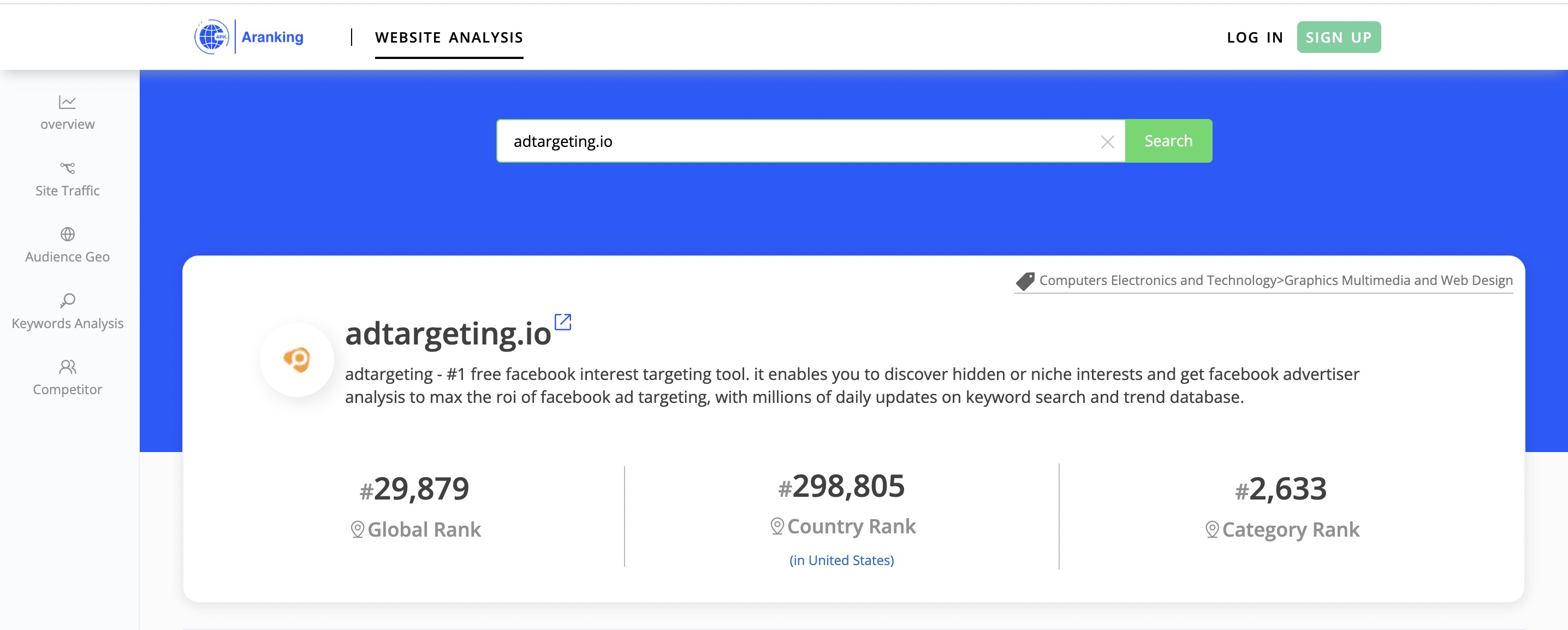1568x630 pixels.
Task: Click the Competitor people icon
Action: pos(67,366)
